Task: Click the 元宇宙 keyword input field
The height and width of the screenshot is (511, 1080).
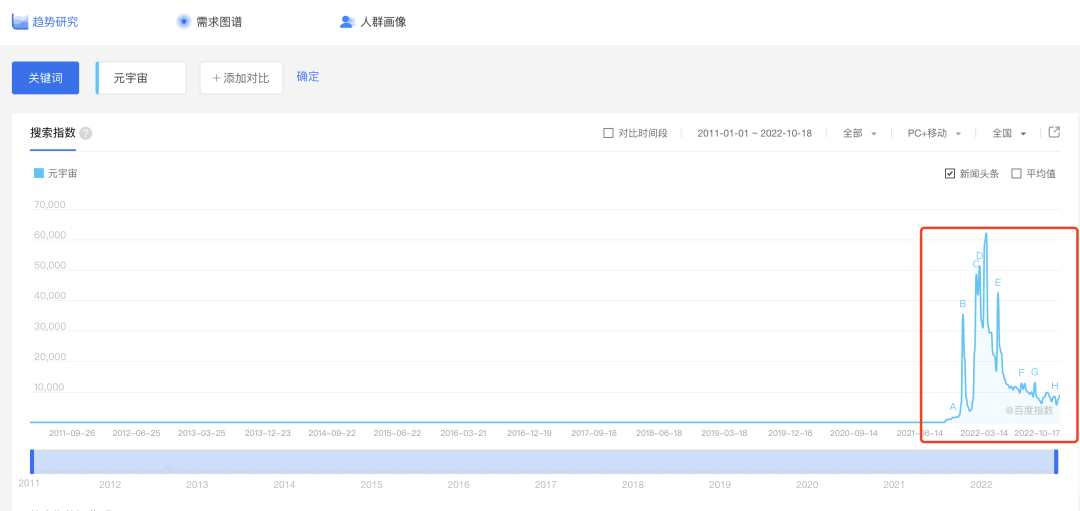Action: 142,78
